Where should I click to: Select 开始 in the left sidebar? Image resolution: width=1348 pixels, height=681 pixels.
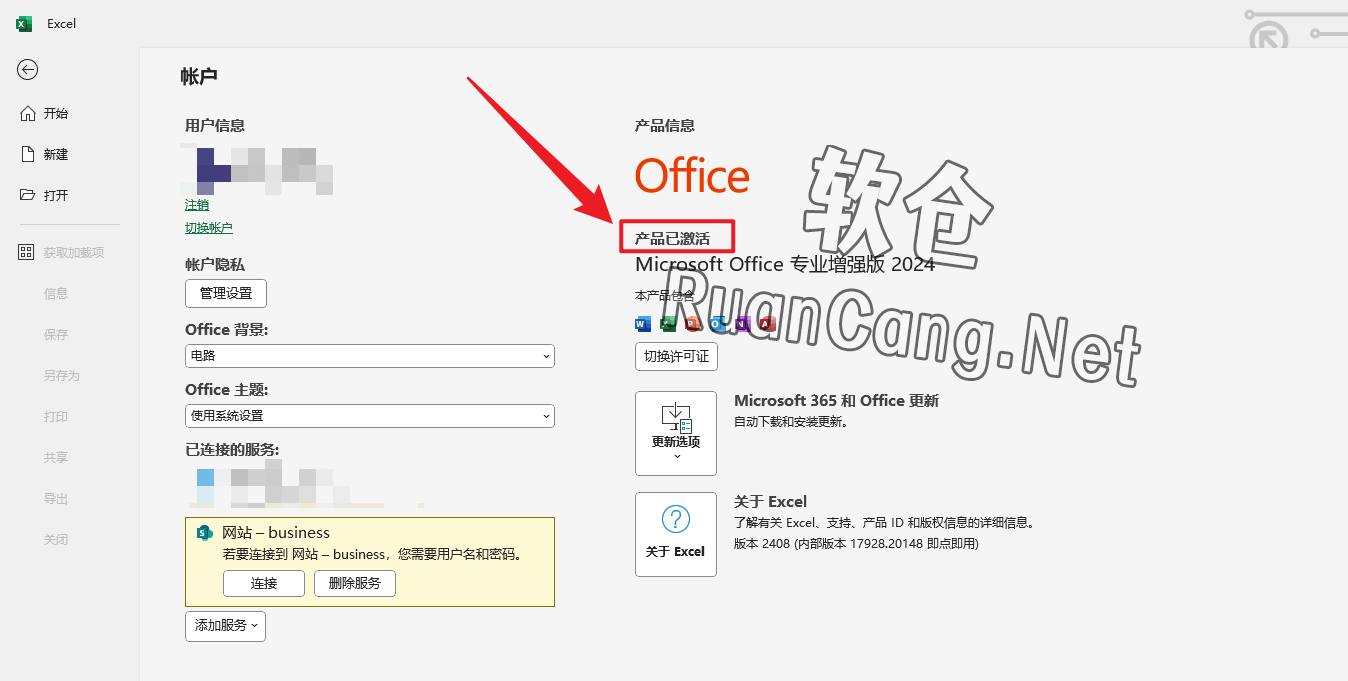click(x=56, y=114)
